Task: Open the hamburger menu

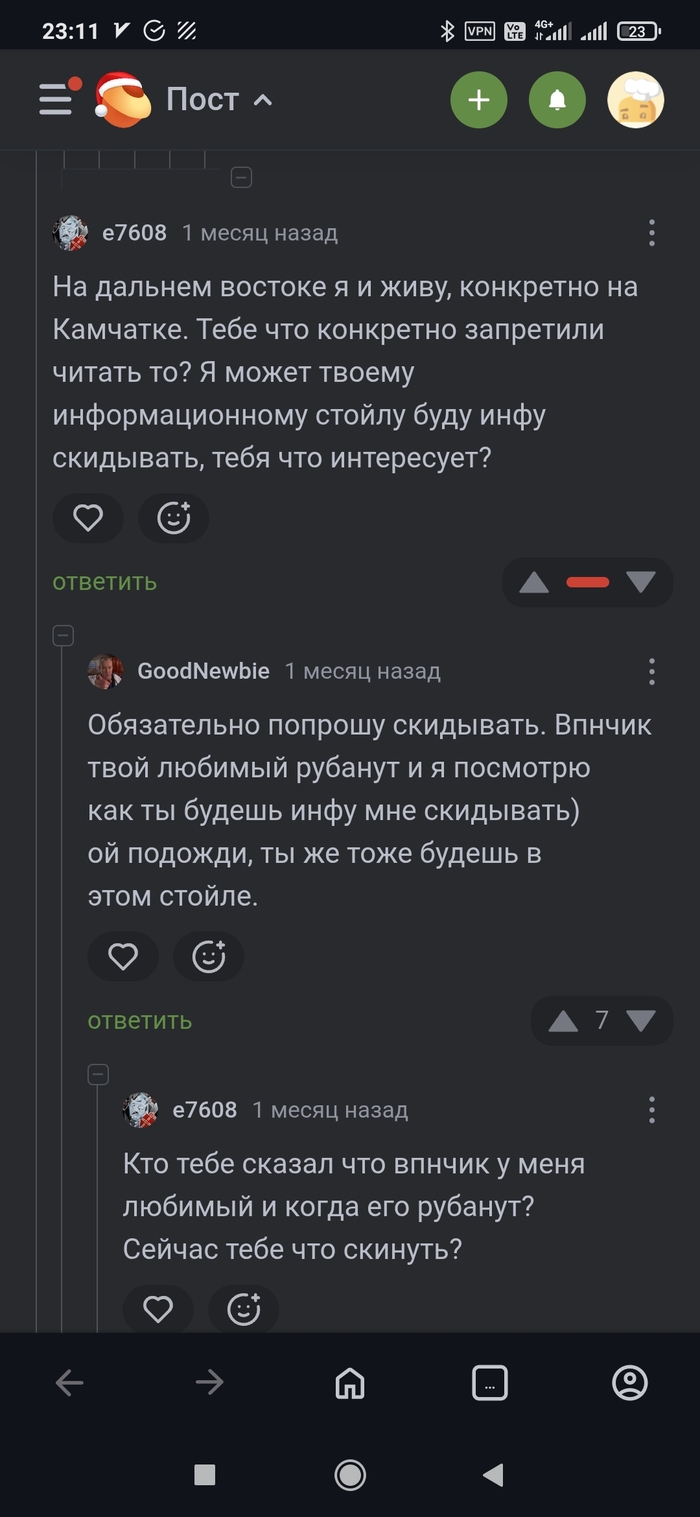Action: [x=57, y=99]
